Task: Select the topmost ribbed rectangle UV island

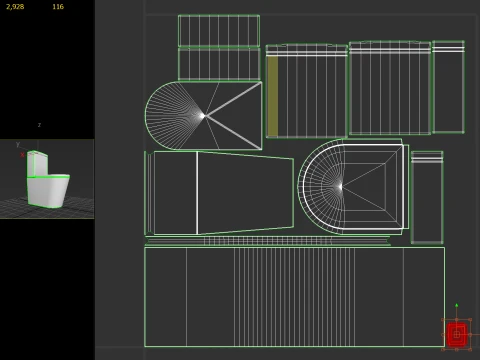Action: 219,31
